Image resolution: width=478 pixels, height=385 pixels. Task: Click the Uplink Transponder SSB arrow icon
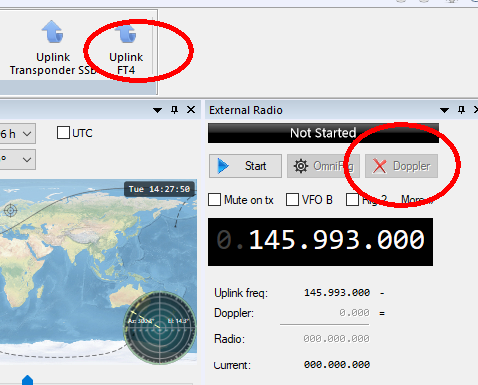(x=53, y=32)
